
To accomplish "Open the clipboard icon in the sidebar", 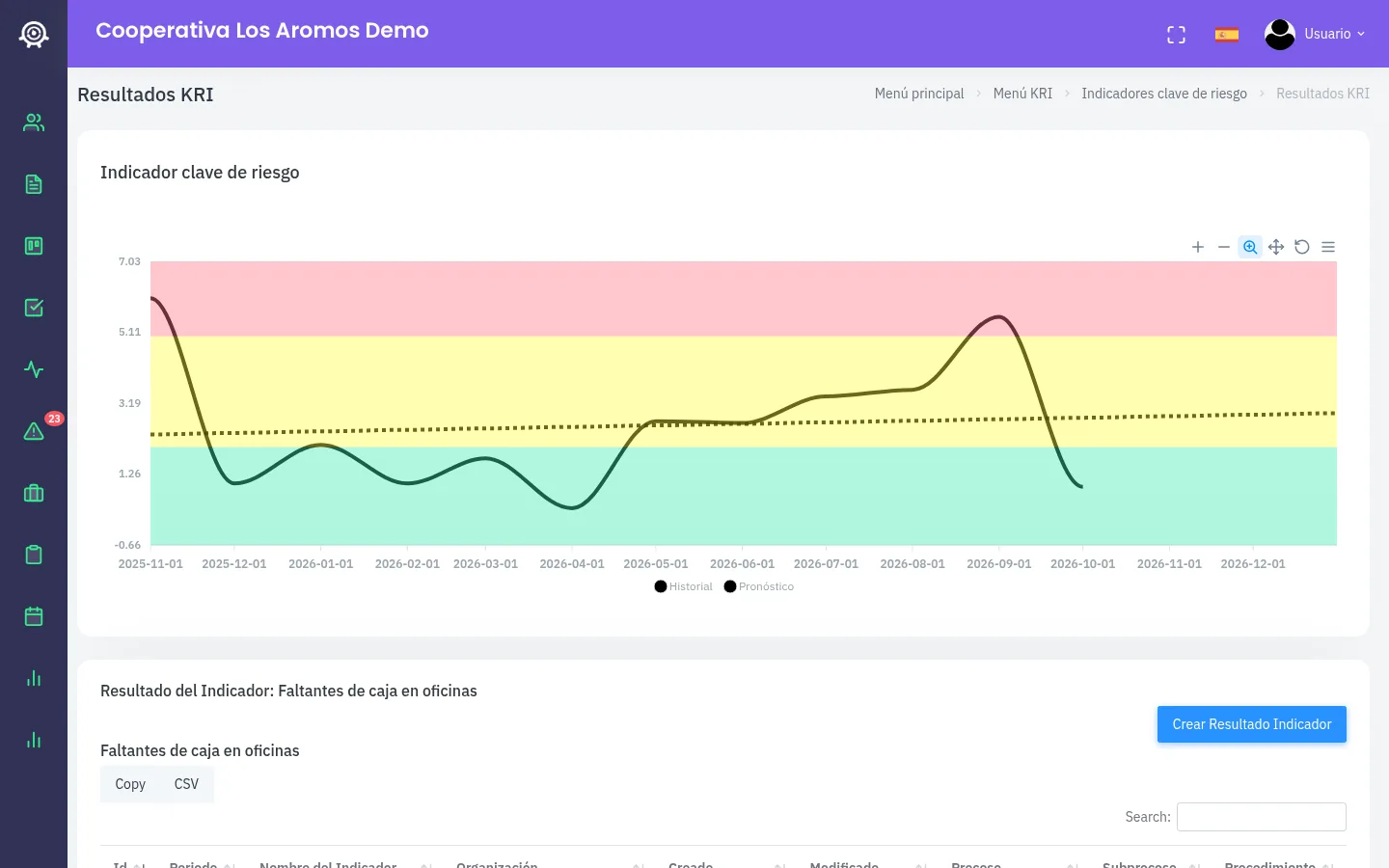I will (34, 555).
